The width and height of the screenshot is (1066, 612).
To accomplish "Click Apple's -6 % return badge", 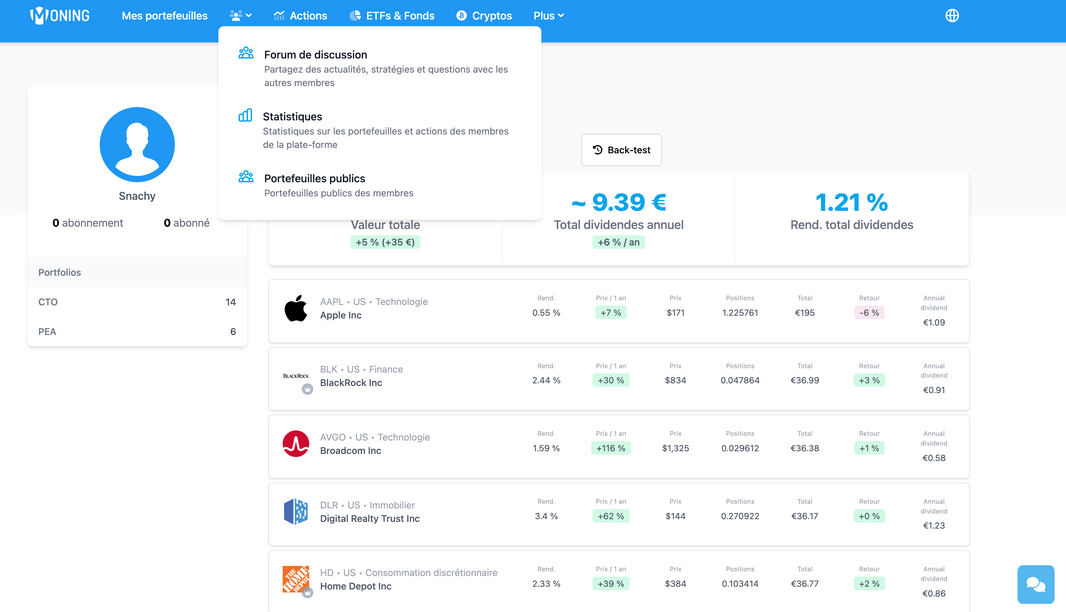I will [x=869, y=313].
